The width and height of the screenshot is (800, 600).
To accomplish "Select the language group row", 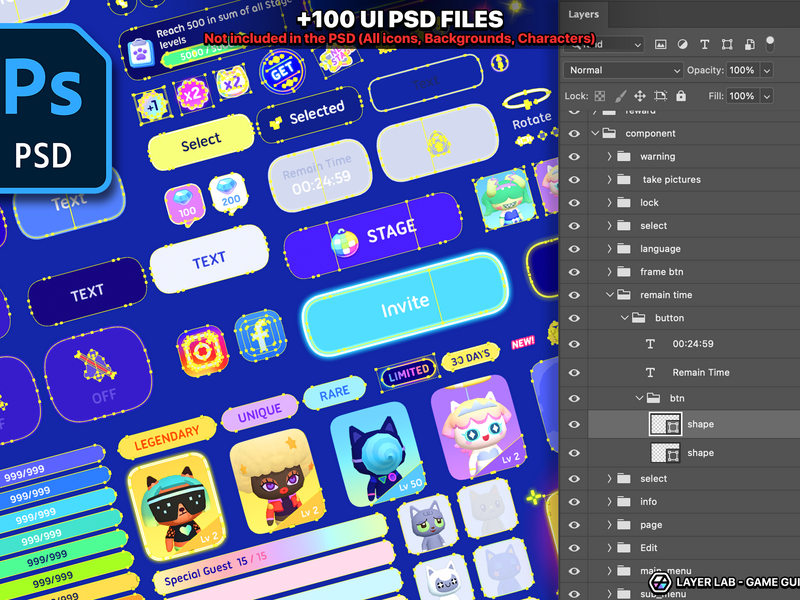I will pos(680,249).
